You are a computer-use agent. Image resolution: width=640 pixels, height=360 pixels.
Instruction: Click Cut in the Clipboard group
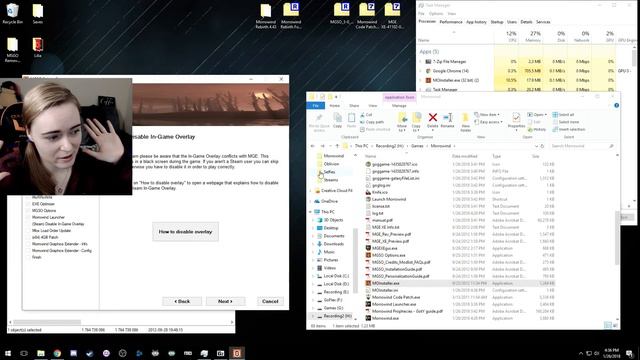pos(367,115)
